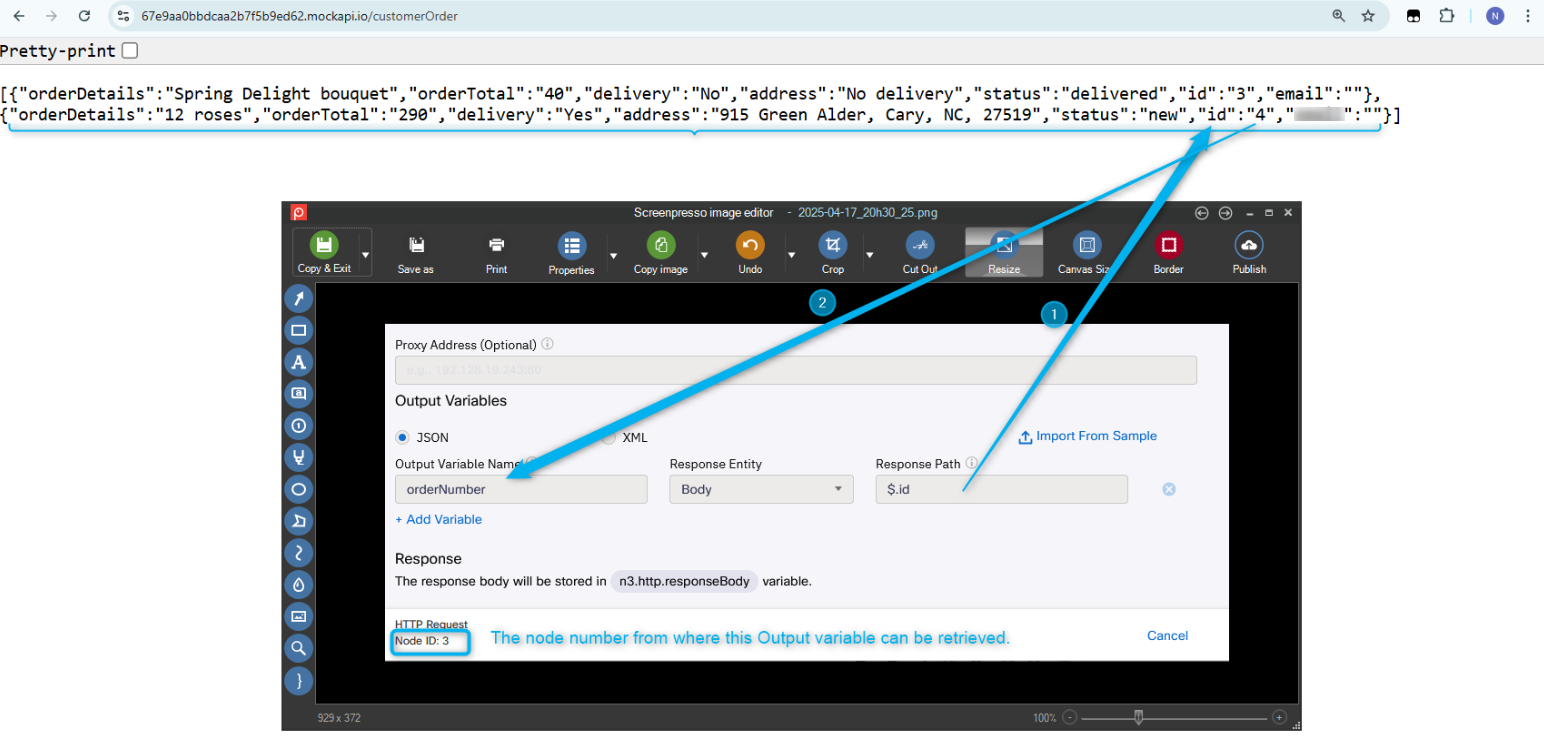This screenshot has width=1544, height=745.
Task: Activate the Magnifier tool in sidebar
Action: (x=298, y=648)
